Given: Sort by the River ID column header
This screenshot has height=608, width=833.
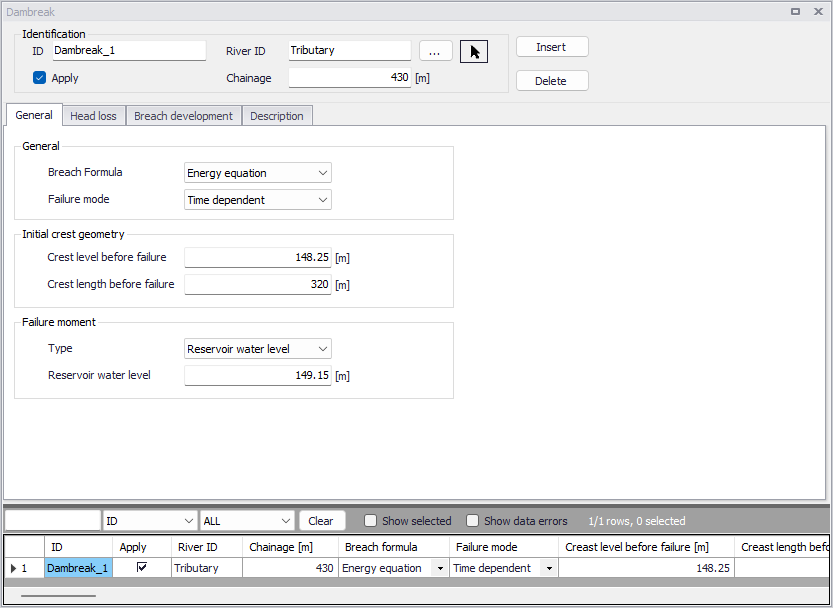Looking at the screenshot, I should point(207,547).
